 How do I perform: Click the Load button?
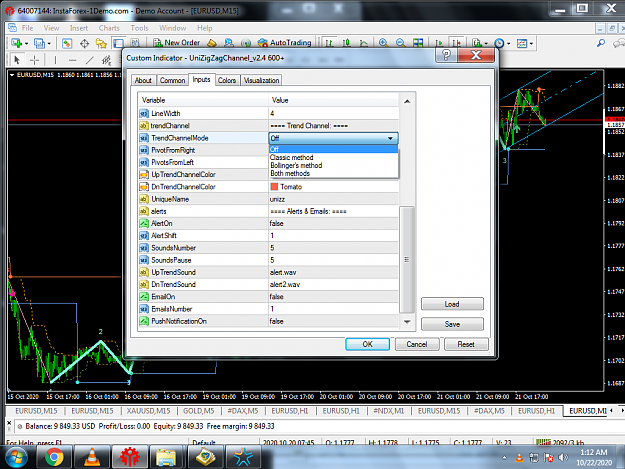coord(452,304)
